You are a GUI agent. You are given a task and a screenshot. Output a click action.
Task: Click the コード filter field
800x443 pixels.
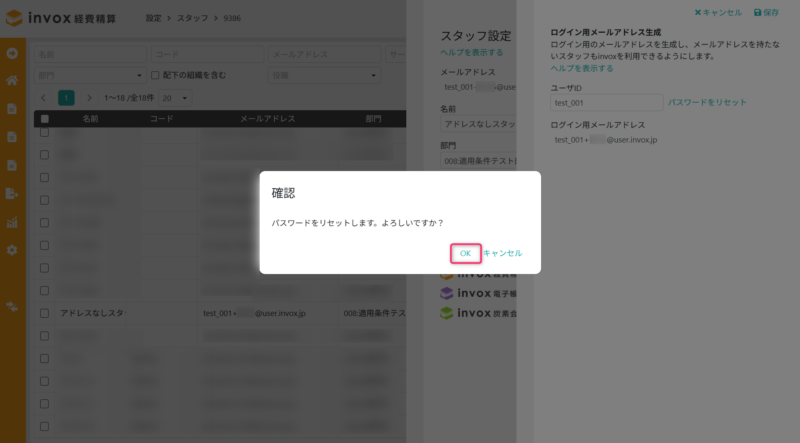(x=208, y=54)
